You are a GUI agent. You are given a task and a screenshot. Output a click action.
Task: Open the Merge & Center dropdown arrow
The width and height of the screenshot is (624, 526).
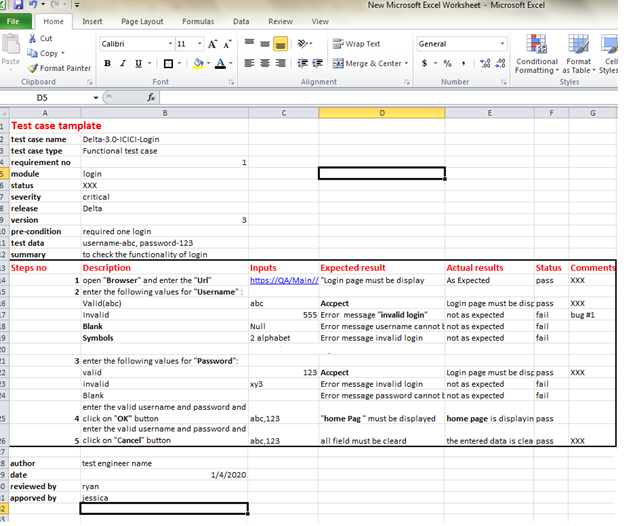point(407,64)
